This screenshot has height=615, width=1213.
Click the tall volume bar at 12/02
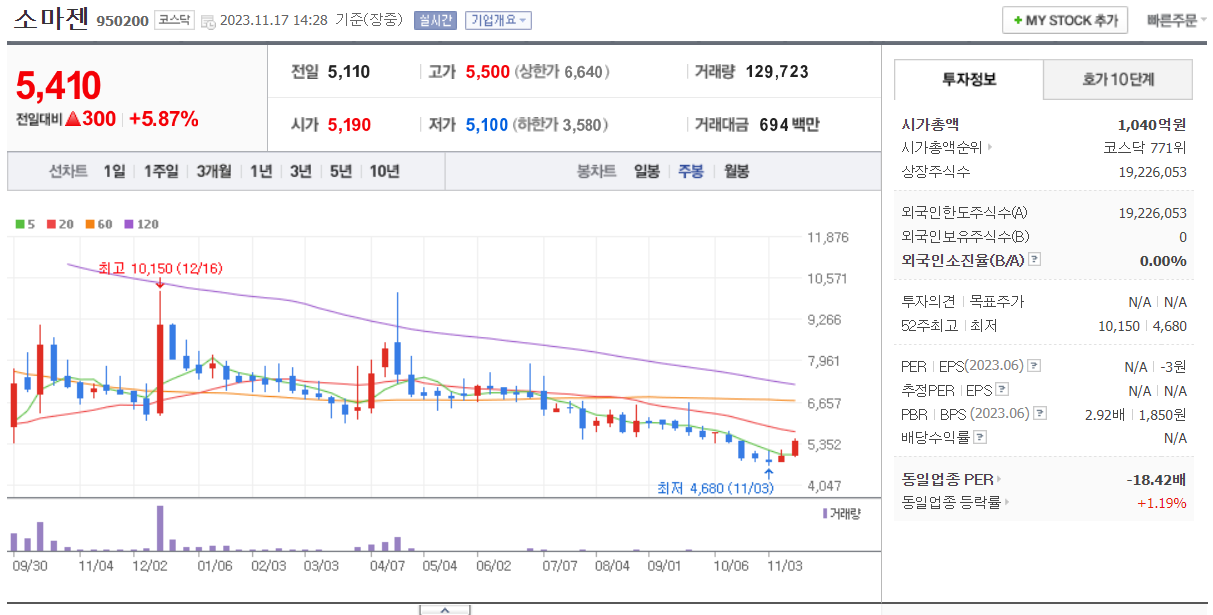click(159, 528)
